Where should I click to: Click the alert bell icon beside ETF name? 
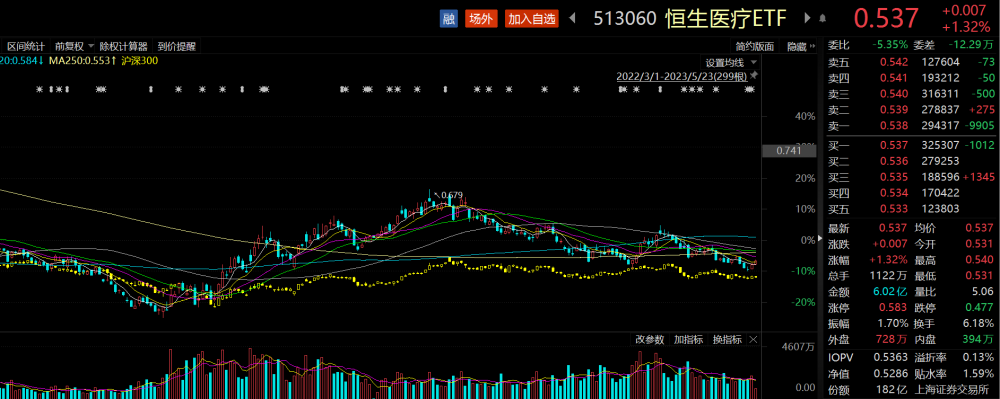[822, 18]
